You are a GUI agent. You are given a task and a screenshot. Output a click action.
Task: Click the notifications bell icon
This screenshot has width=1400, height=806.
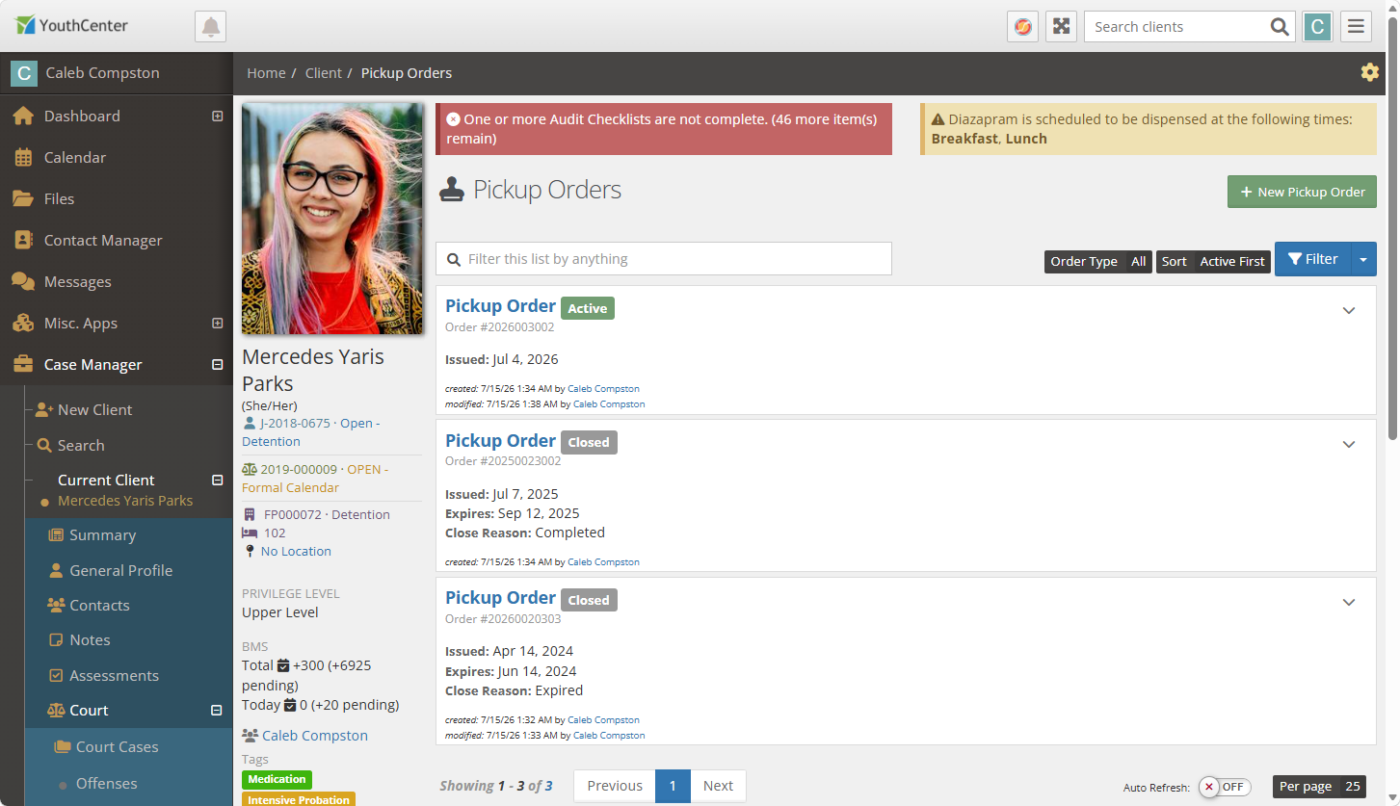[210, 27]
